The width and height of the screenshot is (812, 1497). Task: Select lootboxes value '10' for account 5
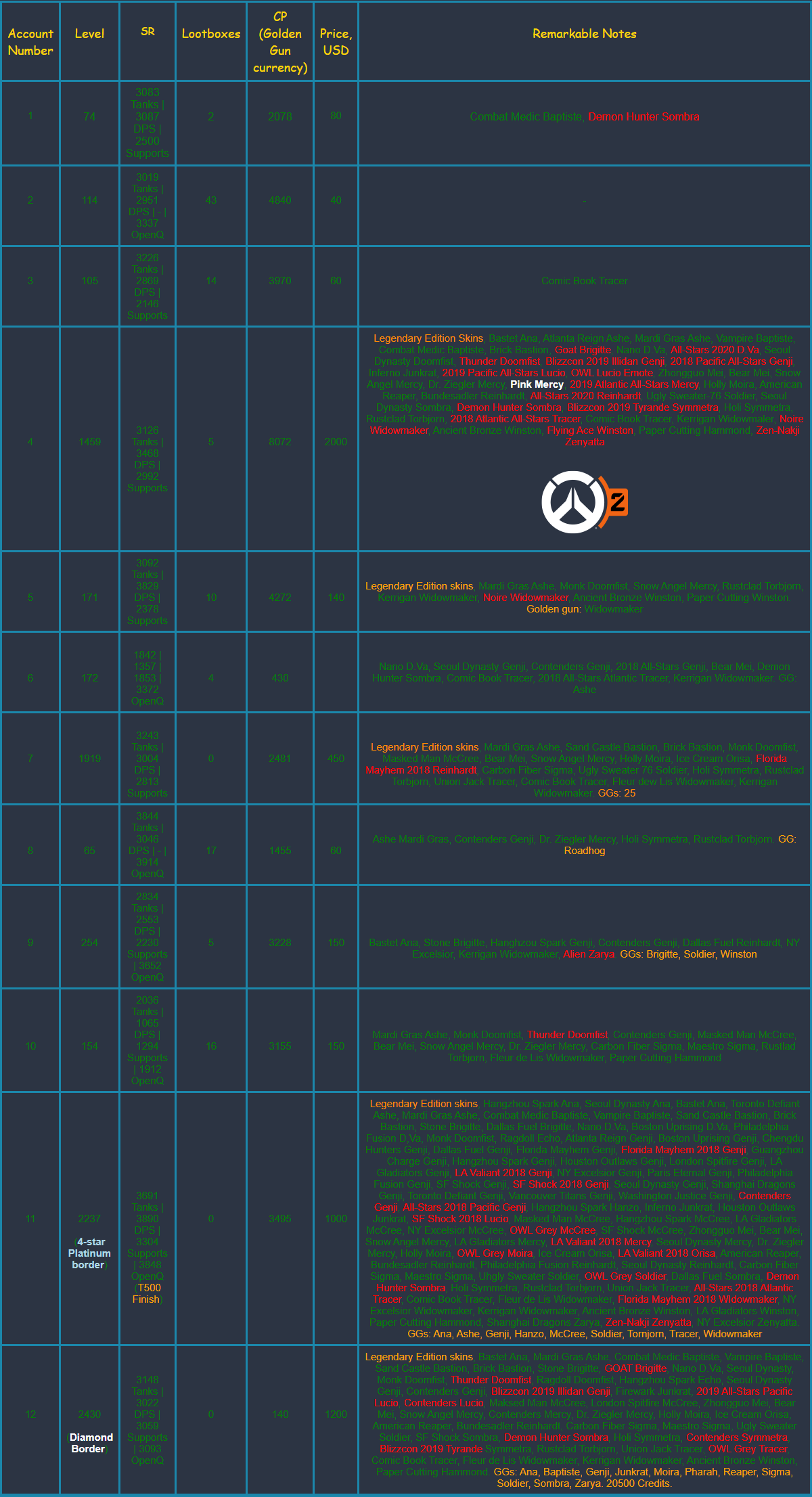[211, 598]
